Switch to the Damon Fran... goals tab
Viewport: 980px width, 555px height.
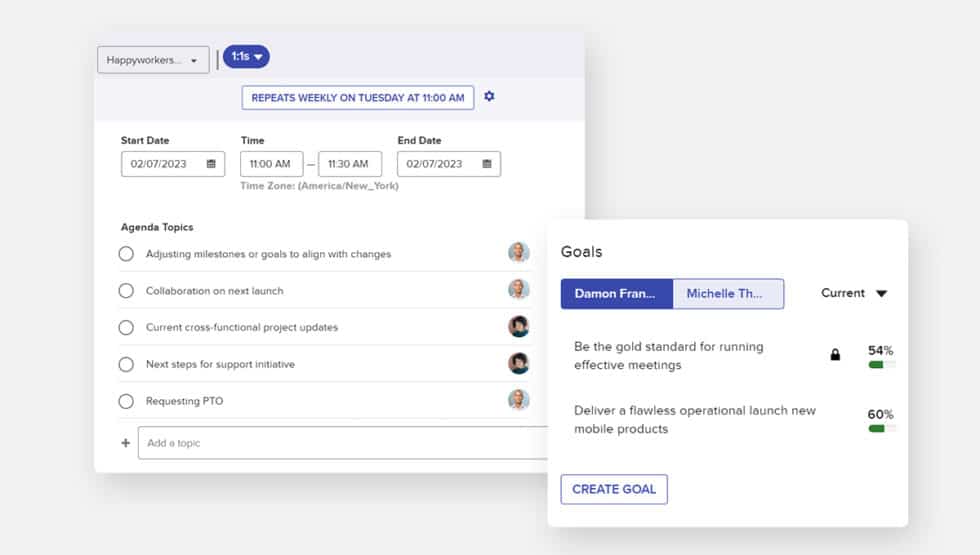pyautogui.click(x=616, y=293)
